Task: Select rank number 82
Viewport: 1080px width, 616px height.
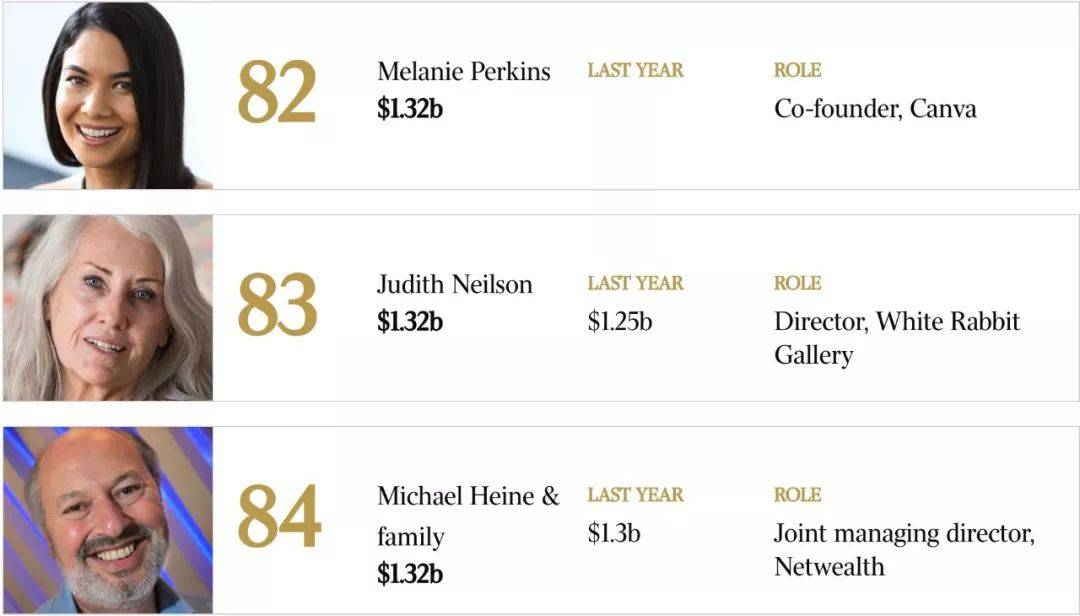Action: click(x=277, y=92)
